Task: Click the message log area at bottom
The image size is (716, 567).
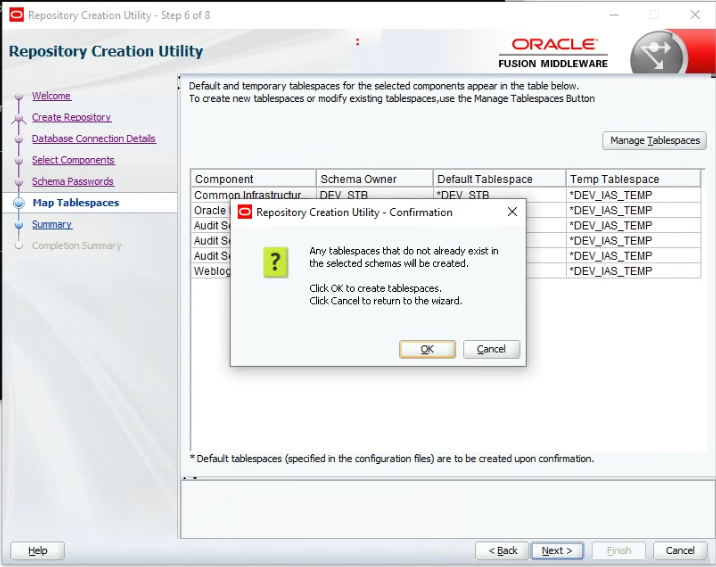Action: [x=448, y=509]
